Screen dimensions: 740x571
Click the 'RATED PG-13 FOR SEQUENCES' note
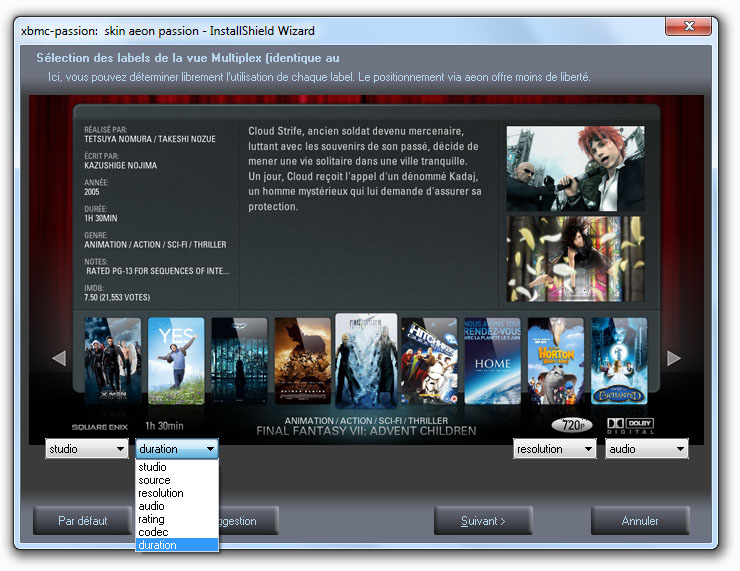click(x=157, y=271)
